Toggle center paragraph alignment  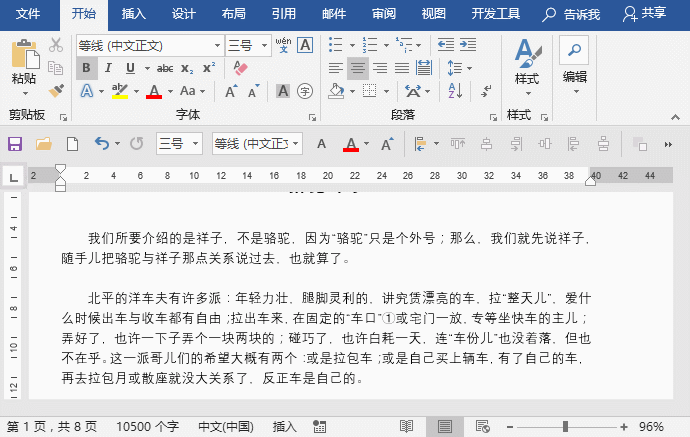pos(358,68)
